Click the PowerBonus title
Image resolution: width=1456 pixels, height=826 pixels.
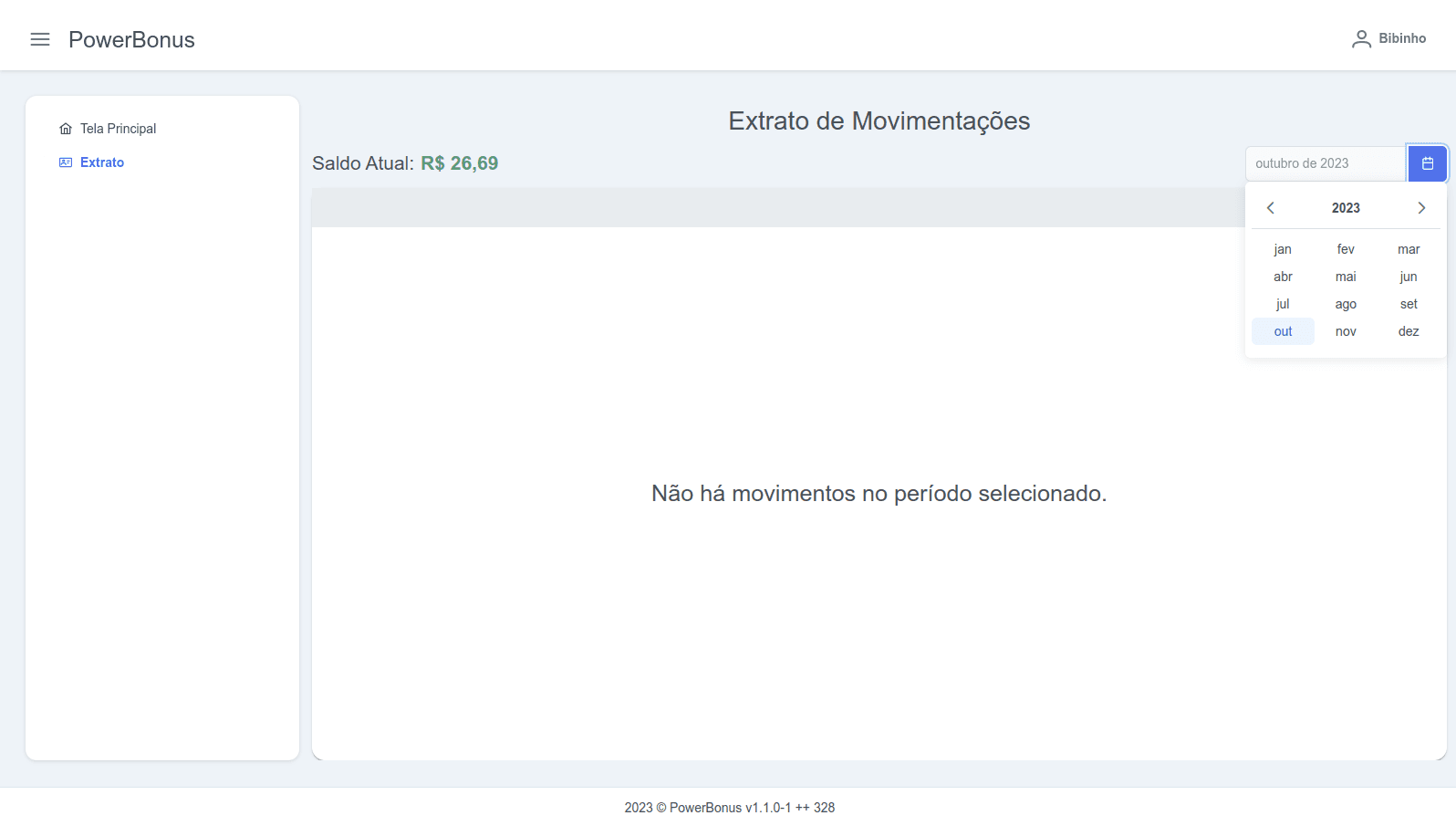point(131,39)
